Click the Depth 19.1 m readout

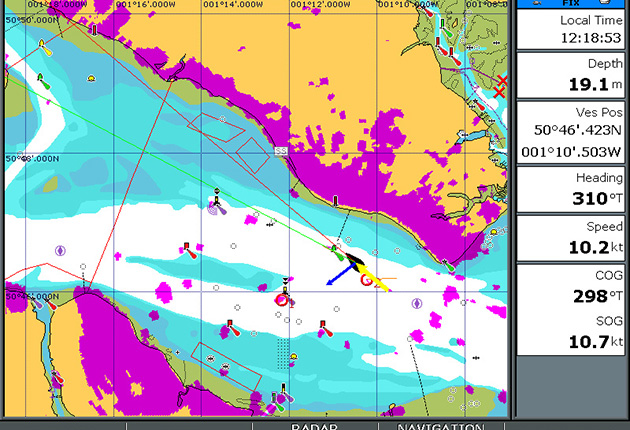point(571,75)
